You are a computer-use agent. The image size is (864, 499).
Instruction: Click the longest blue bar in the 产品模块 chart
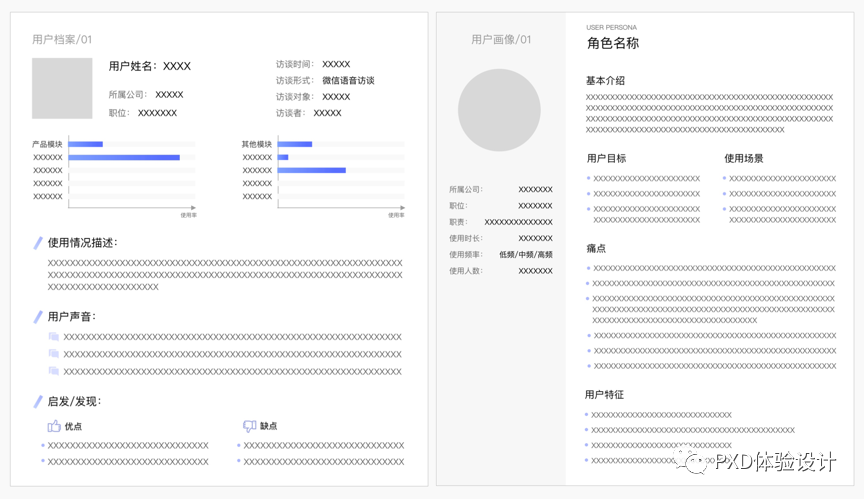tap(124, 158)
